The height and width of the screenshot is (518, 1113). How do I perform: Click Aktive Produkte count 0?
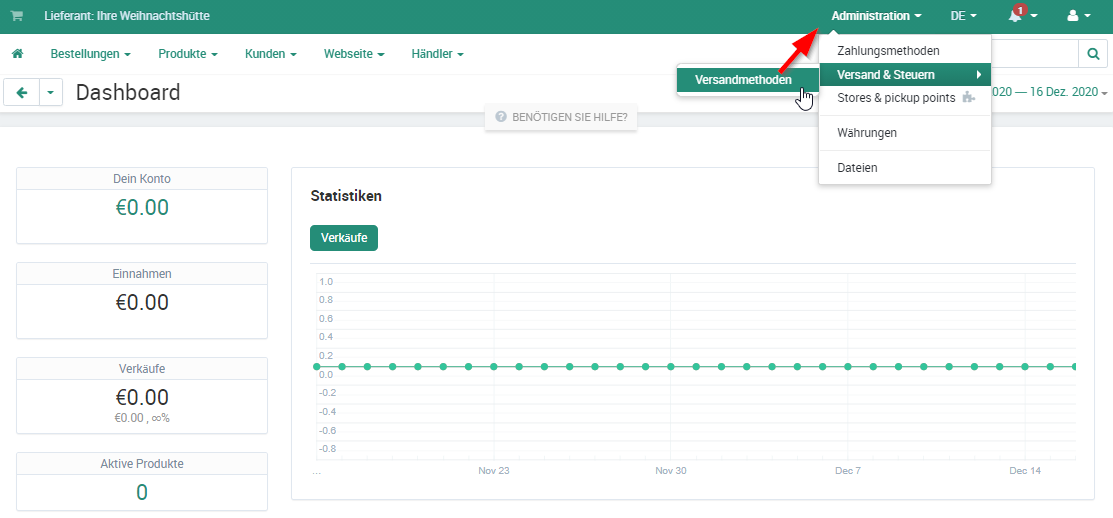(142, 492)
